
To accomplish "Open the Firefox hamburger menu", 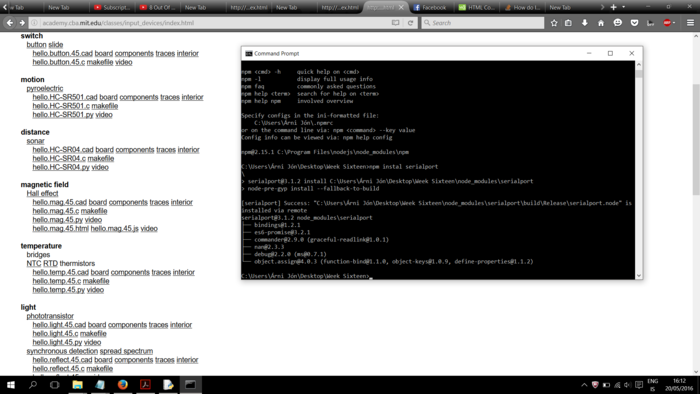I will click(x=690, y=23).
